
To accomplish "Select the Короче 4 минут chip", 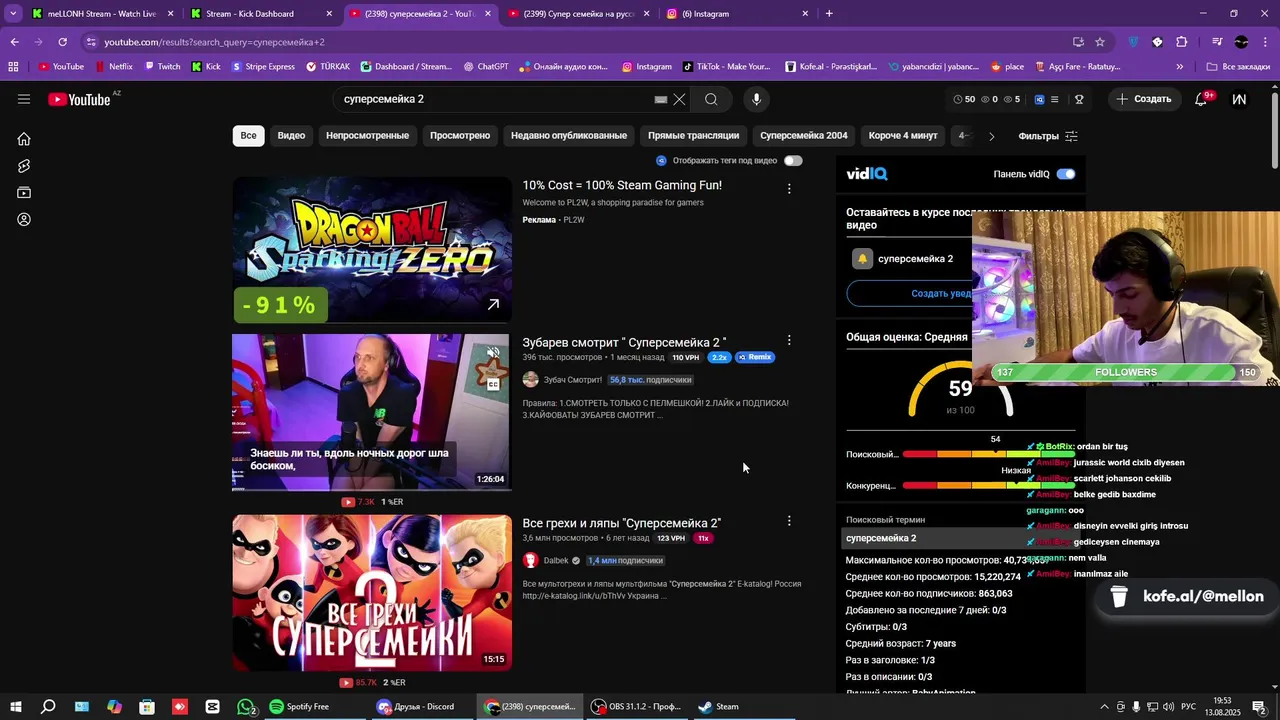I will (903, 136).
